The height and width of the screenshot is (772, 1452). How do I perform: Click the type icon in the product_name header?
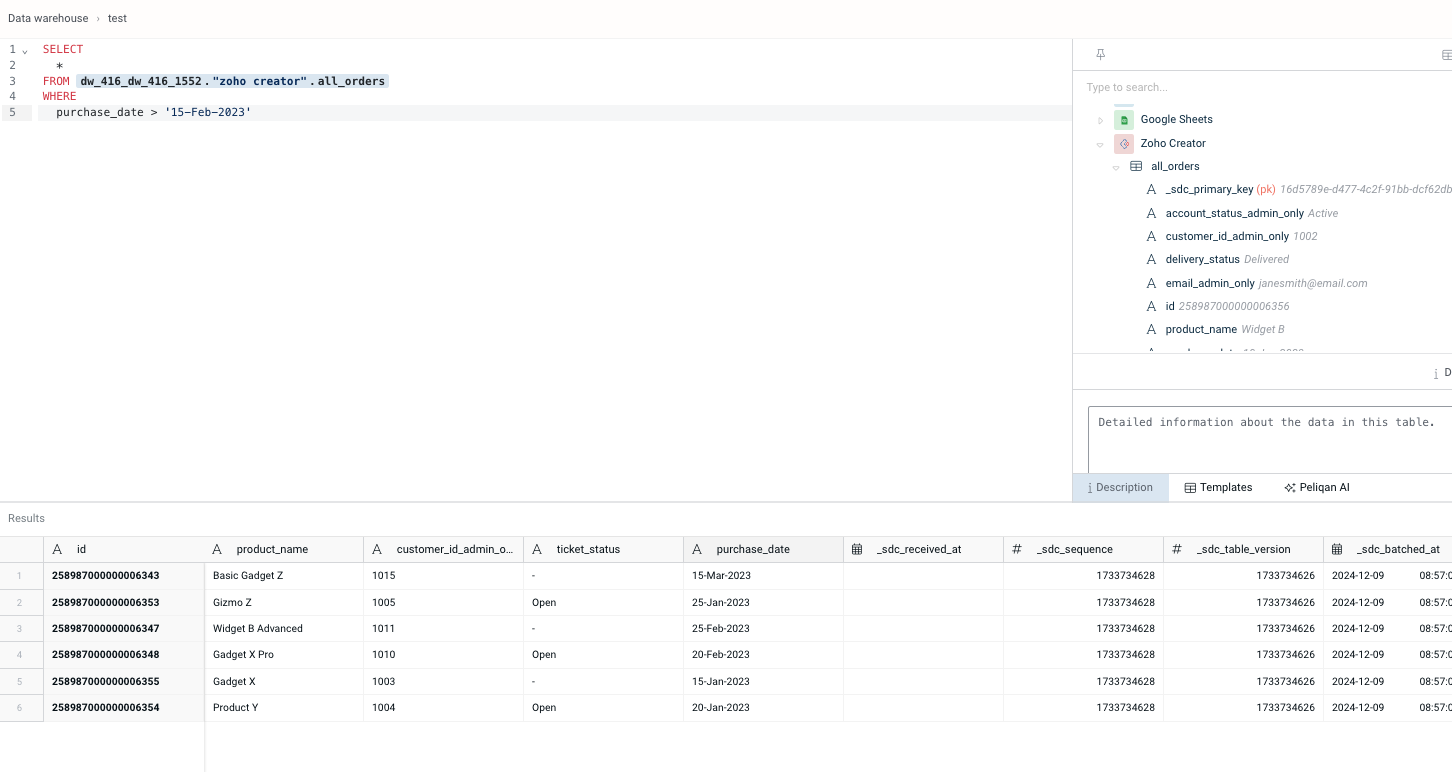[x=217, y=549]
